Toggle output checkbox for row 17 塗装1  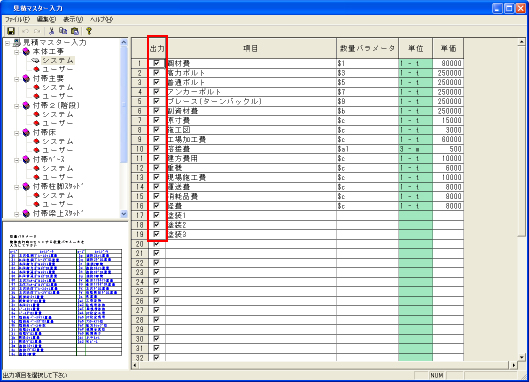(x=156, y=215)
